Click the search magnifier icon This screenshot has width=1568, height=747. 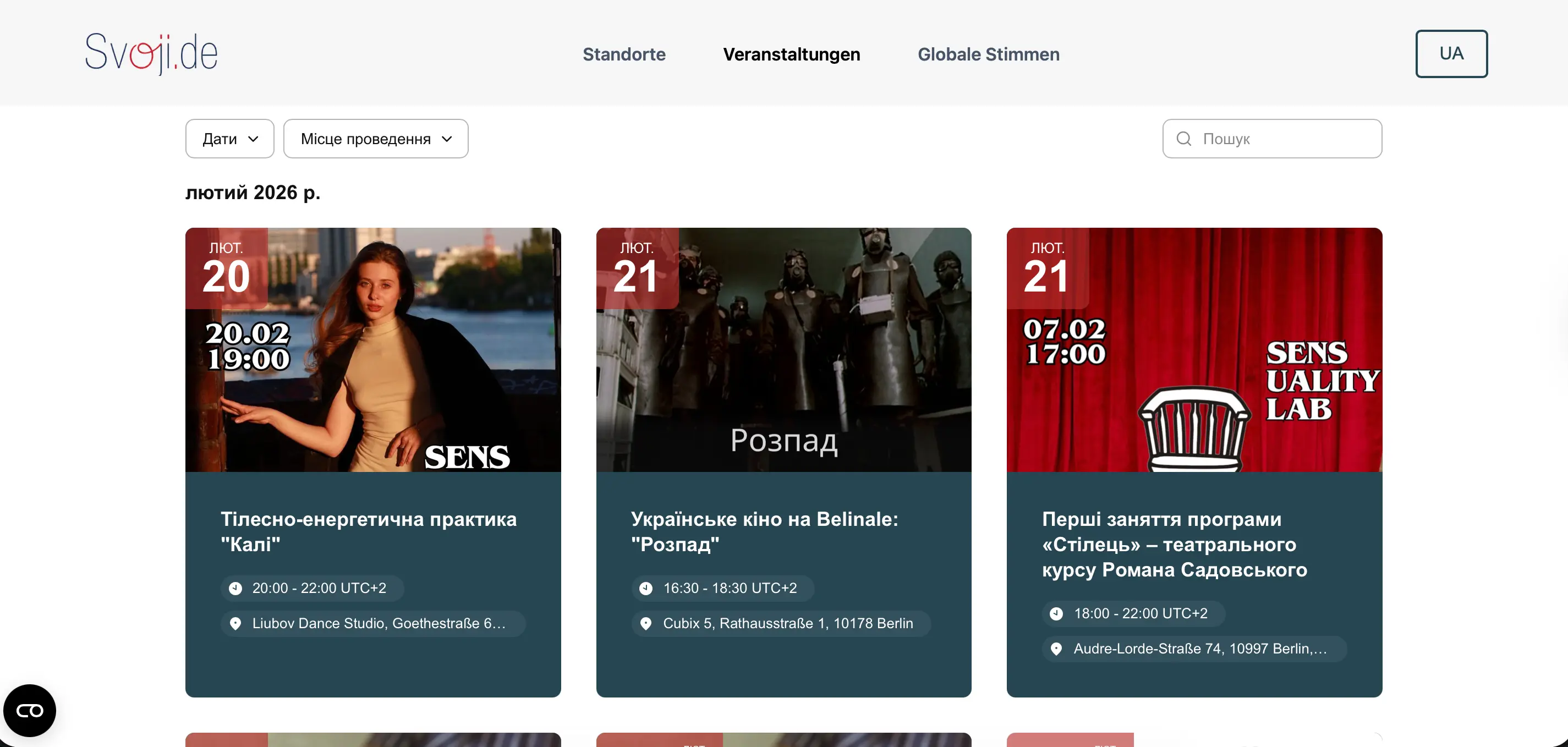pos(1183,139)
